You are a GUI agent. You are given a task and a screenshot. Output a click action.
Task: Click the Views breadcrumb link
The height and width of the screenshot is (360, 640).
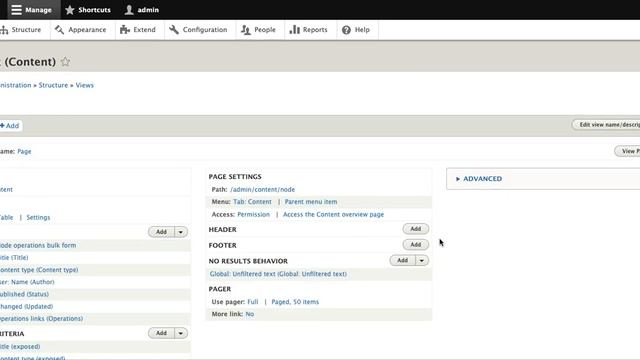tap(84, 85)
